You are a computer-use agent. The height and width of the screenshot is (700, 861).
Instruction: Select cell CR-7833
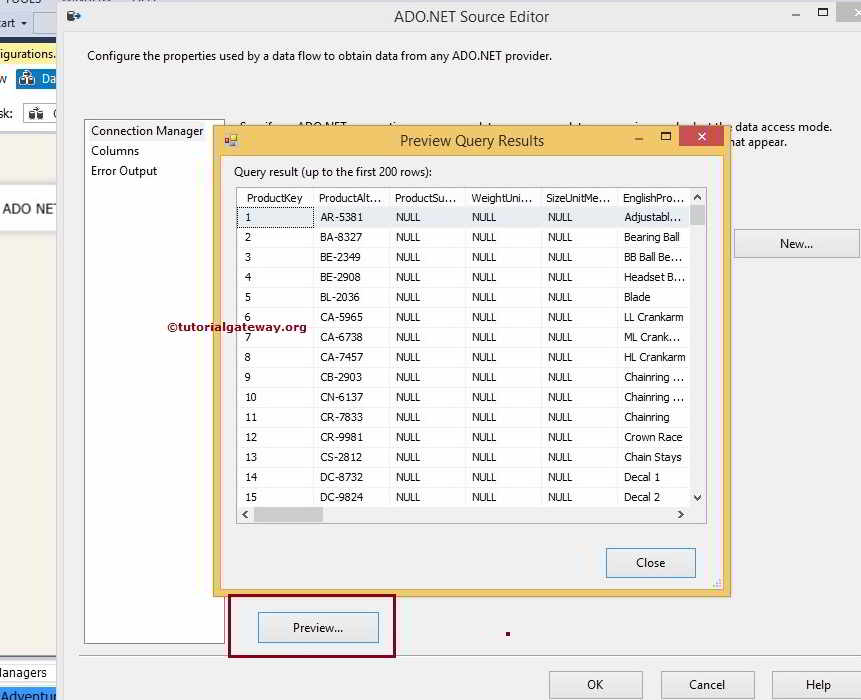351,417
